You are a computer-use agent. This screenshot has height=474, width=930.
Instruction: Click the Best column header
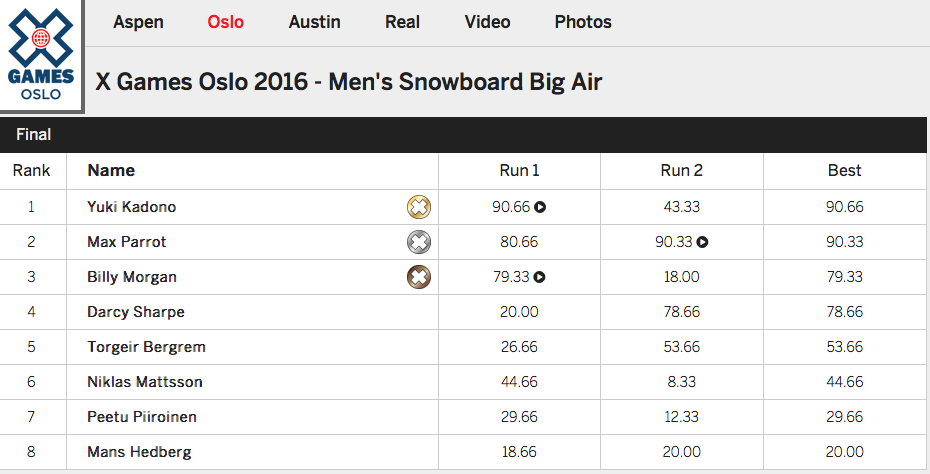point(844,171)
